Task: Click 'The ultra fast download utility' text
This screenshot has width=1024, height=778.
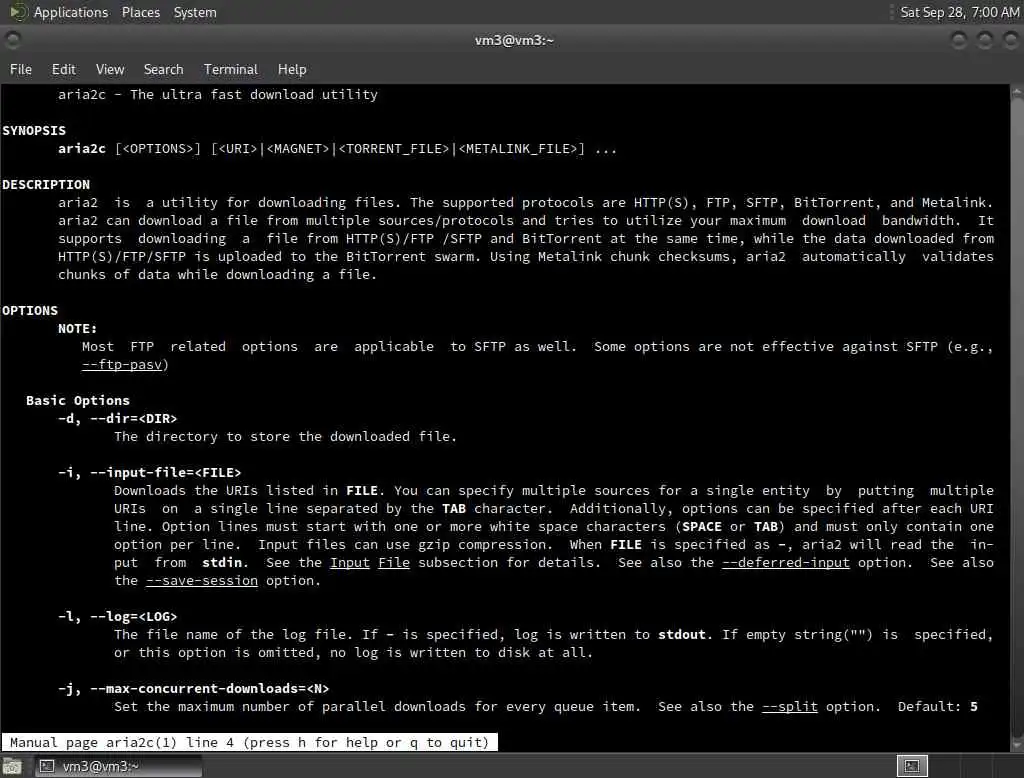Action: coord(254,95)
